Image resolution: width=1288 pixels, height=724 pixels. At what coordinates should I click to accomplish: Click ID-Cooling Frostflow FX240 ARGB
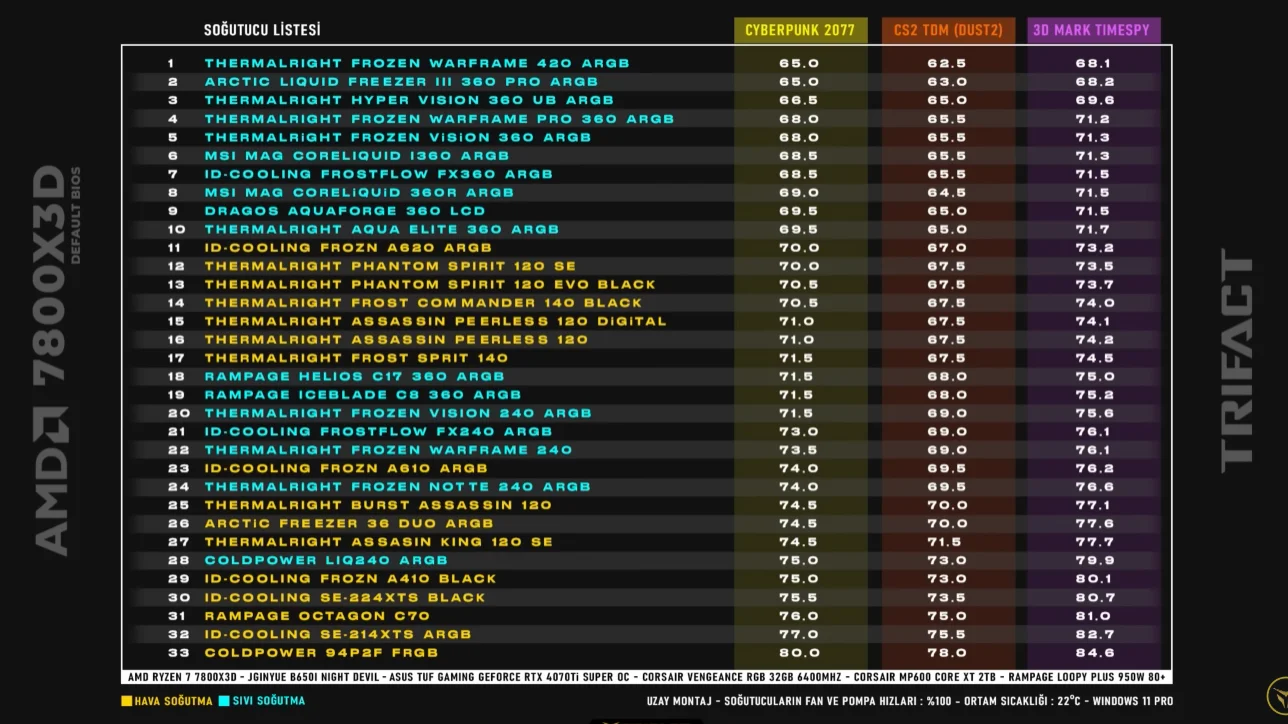pos(378,432)
